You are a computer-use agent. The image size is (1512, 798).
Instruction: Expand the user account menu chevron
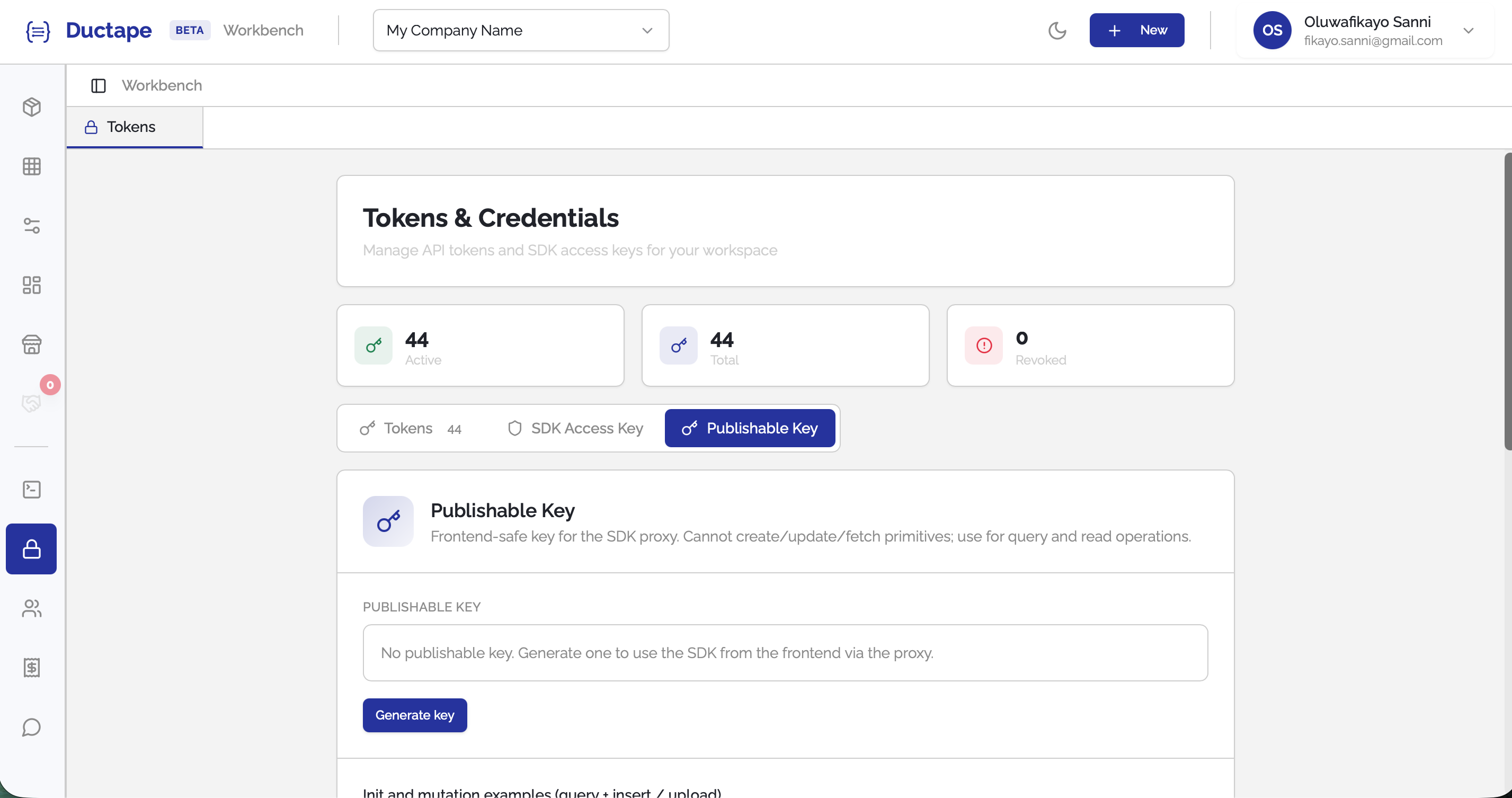point(1470,31)
